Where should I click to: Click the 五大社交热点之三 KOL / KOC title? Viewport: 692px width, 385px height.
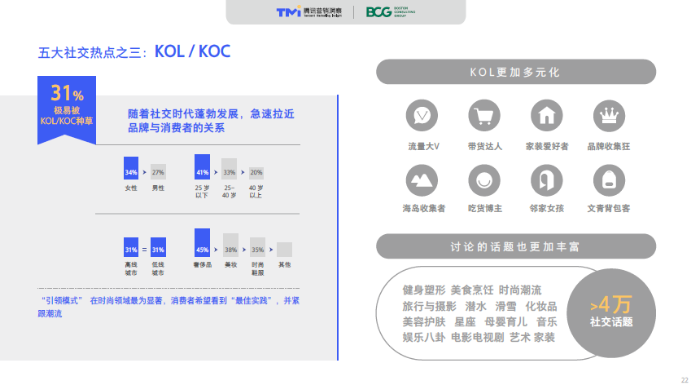(x=134, y=52)
